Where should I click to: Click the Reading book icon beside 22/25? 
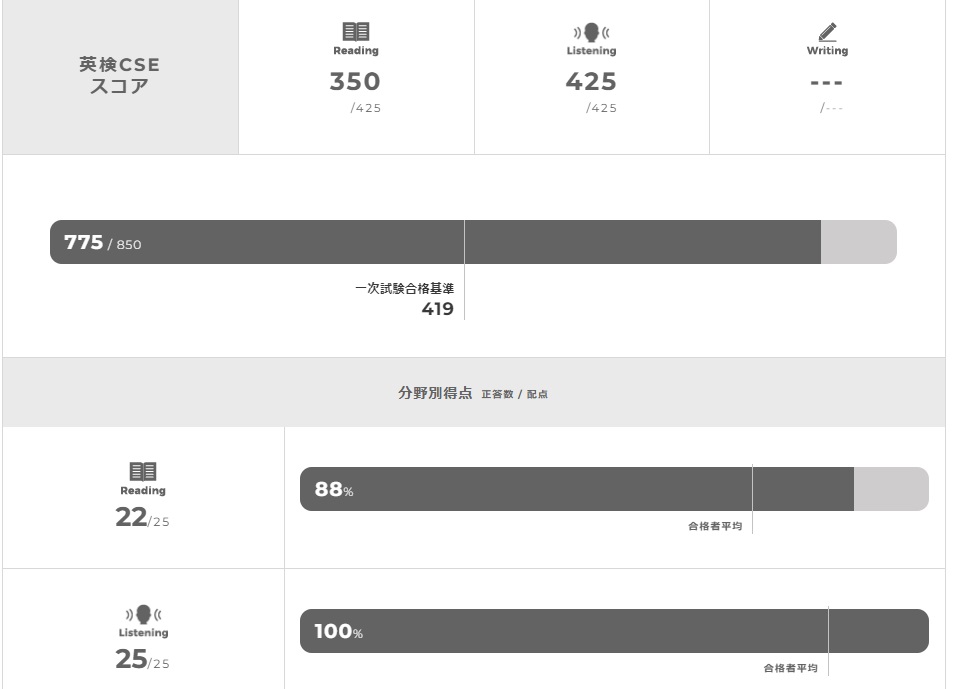(x=143, y=471)
